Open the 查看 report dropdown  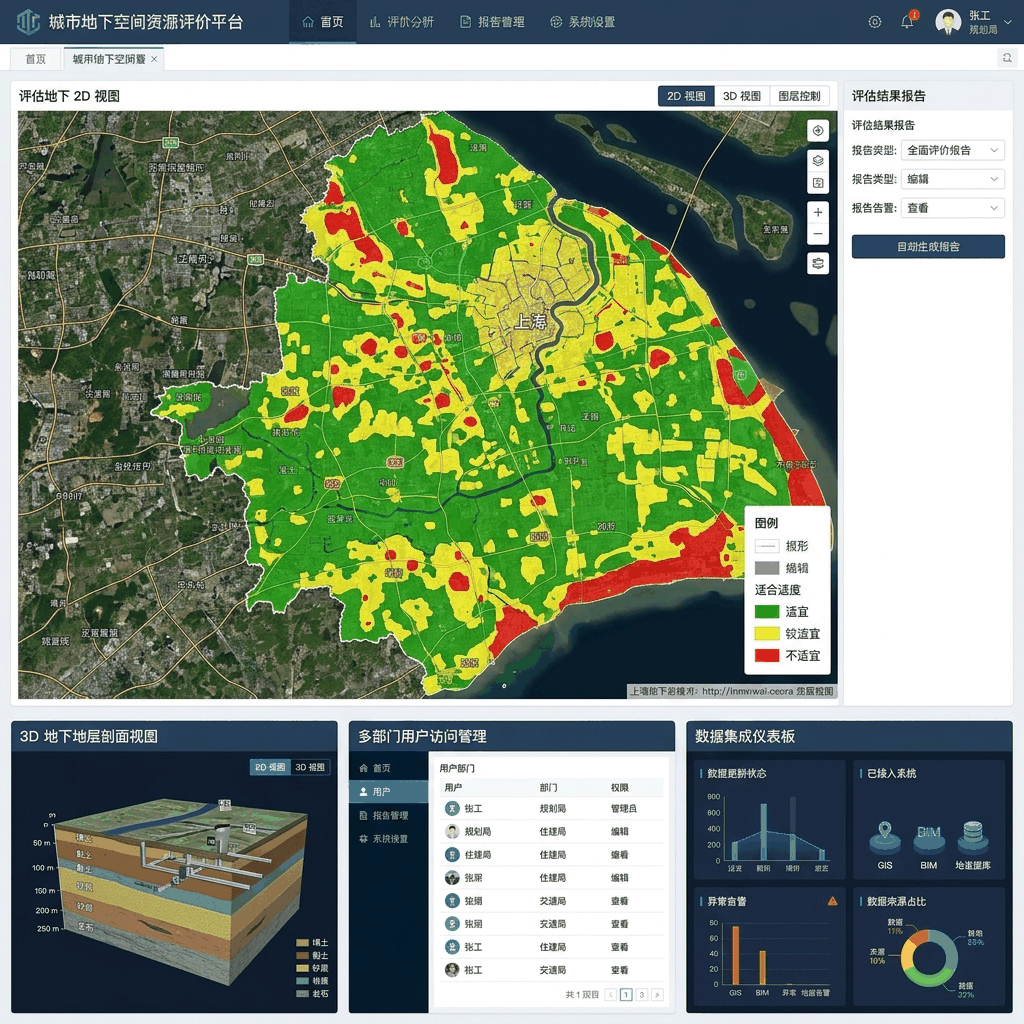(x=952, y=208)
